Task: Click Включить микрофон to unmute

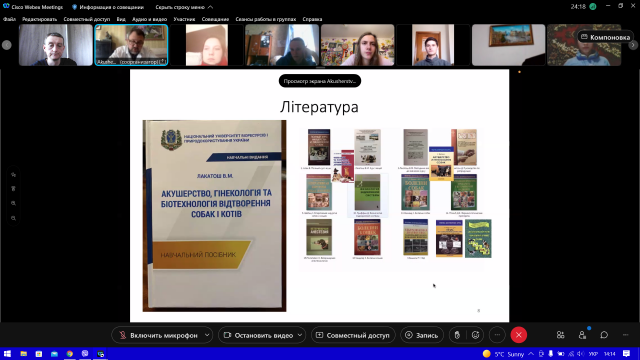Action: [x=158, y=335]
